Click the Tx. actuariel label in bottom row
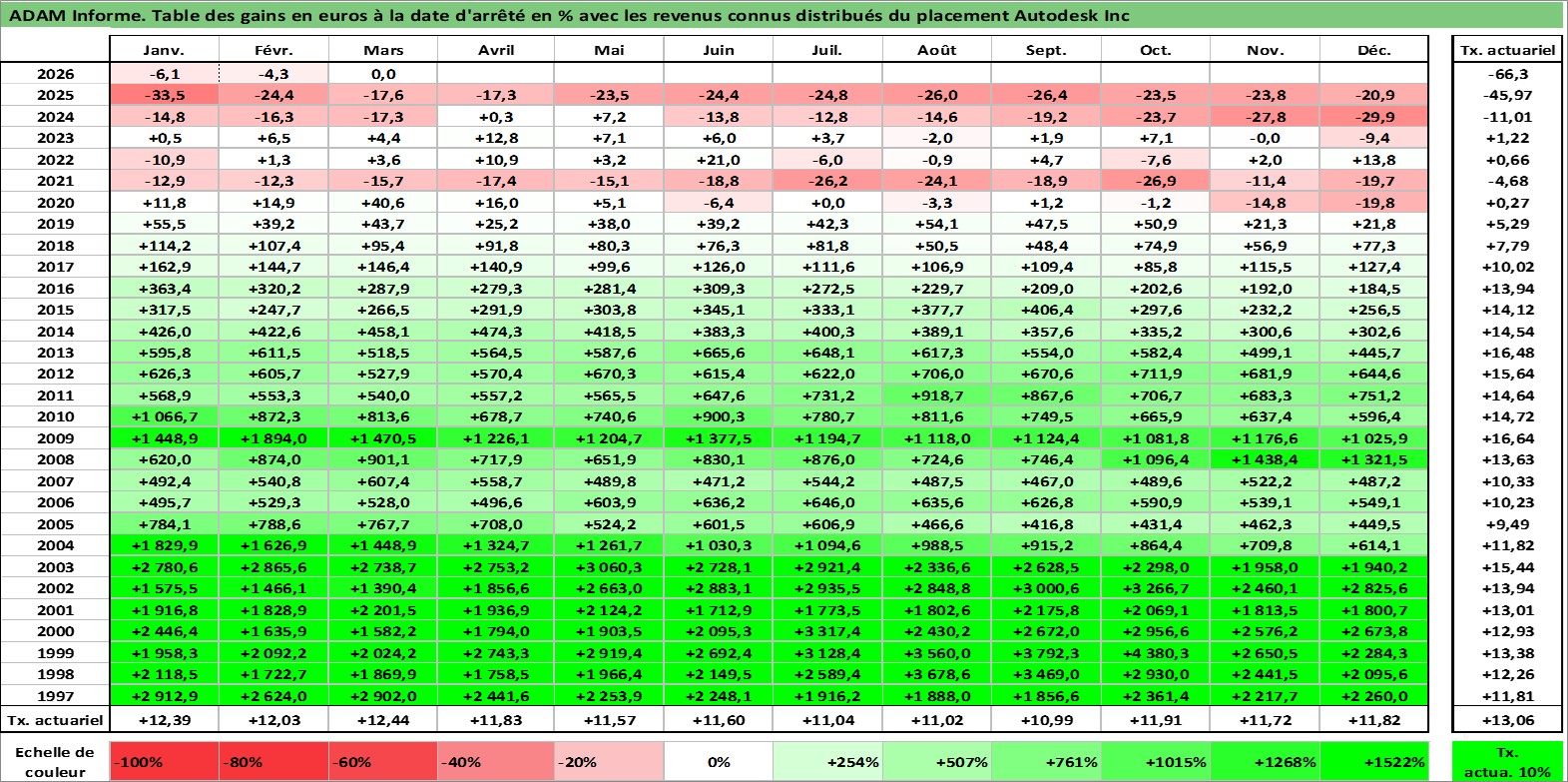Viewport: 1568px width, 782px height. pyautogui.click(x=56, y=720)
